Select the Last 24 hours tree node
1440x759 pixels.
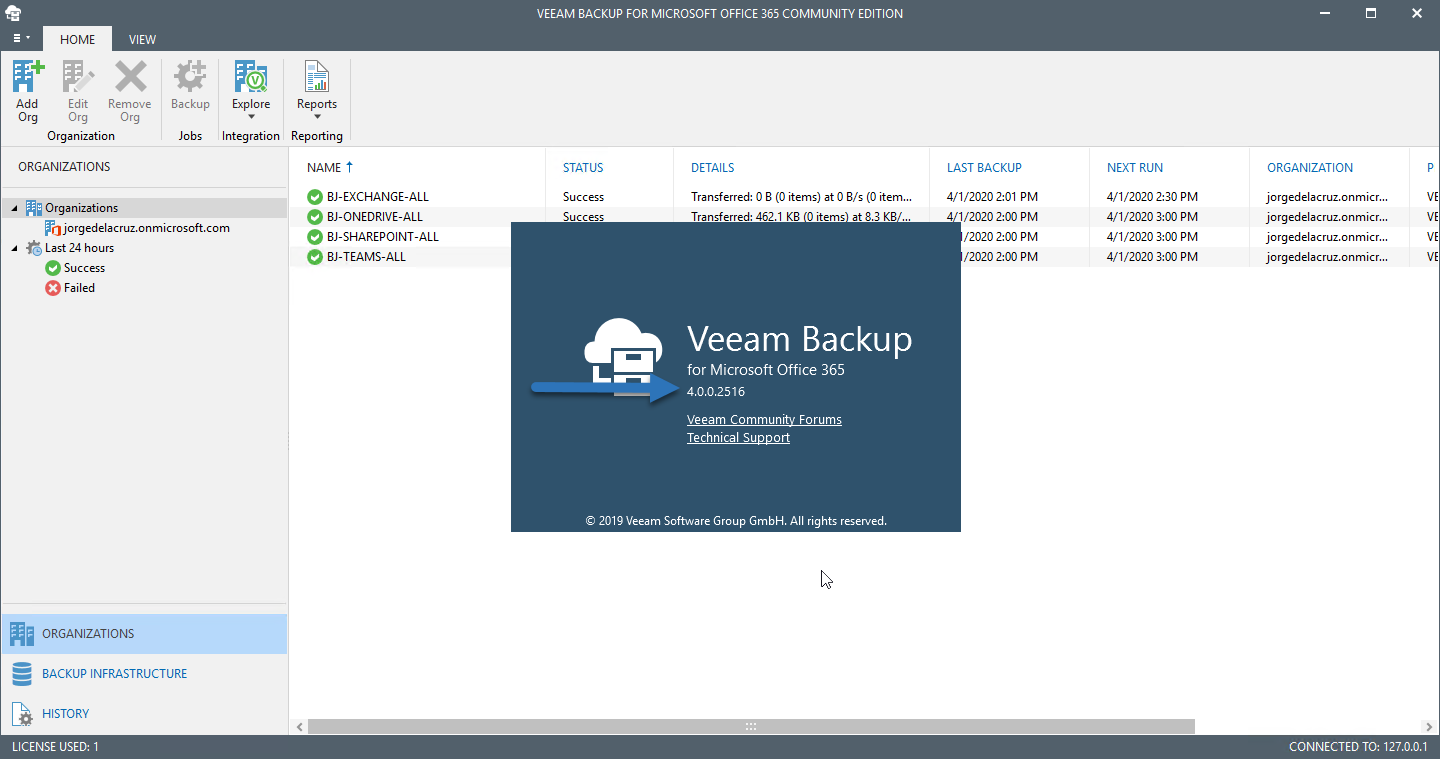[x=79, y=248]
